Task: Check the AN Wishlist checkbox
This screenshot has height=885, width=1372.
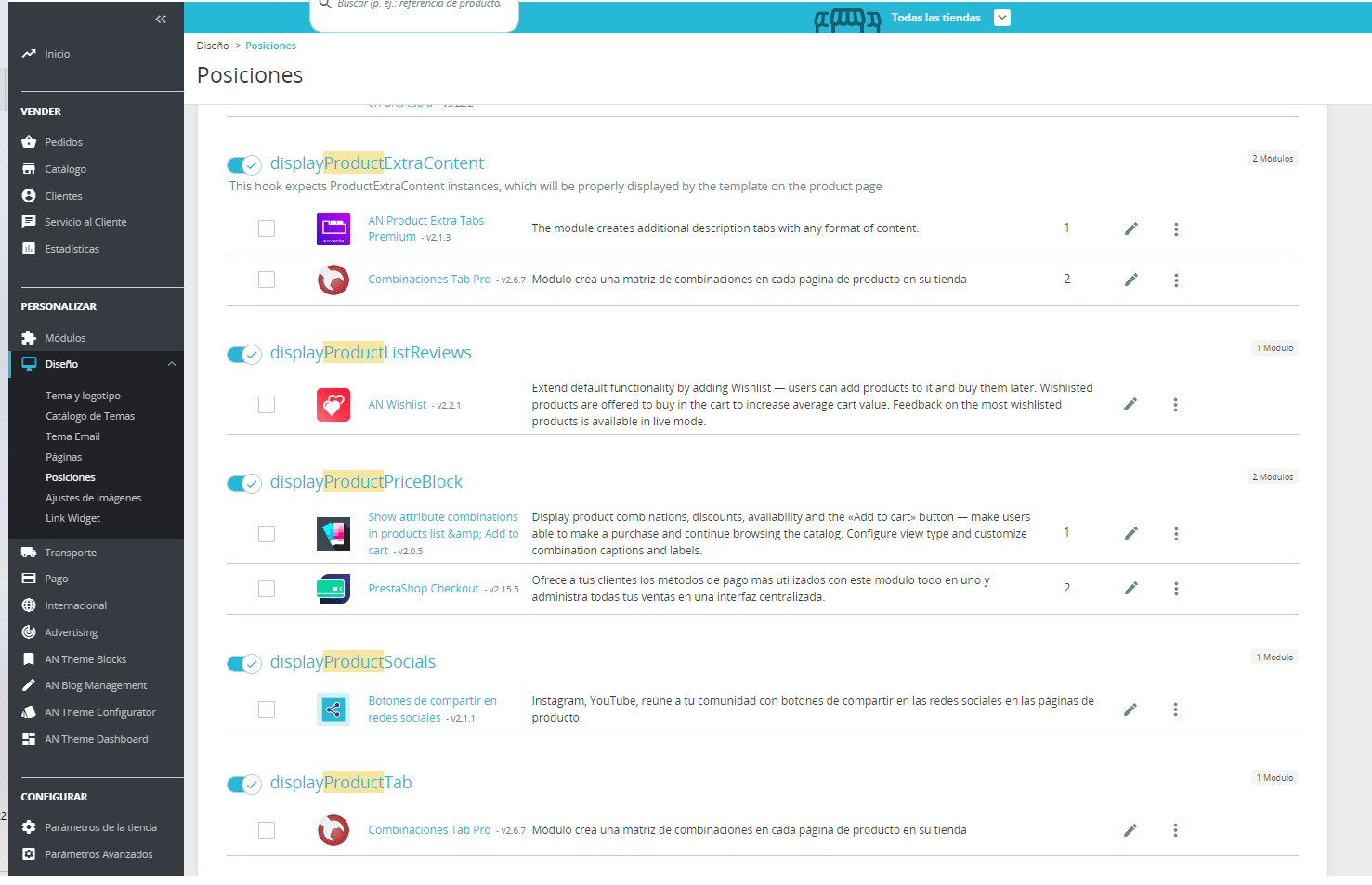Action: pos(267,405)
